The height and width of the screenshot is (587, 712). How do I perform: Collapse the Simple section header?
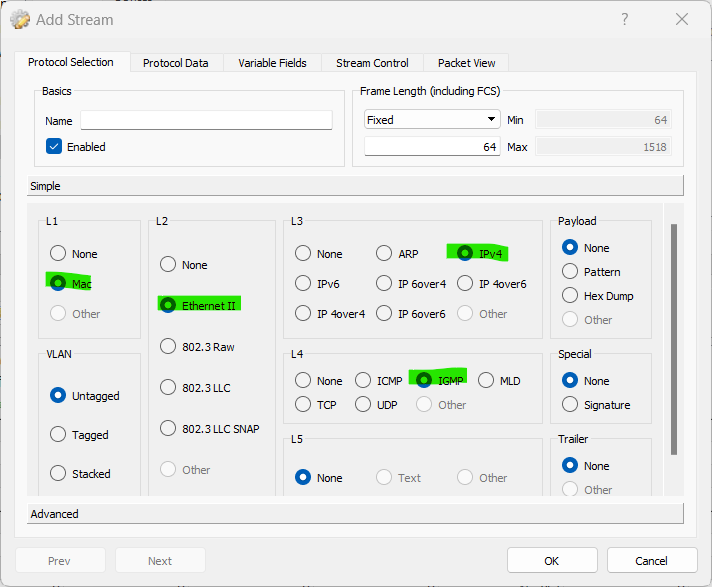pyautogui.click(x=355, y=186)
